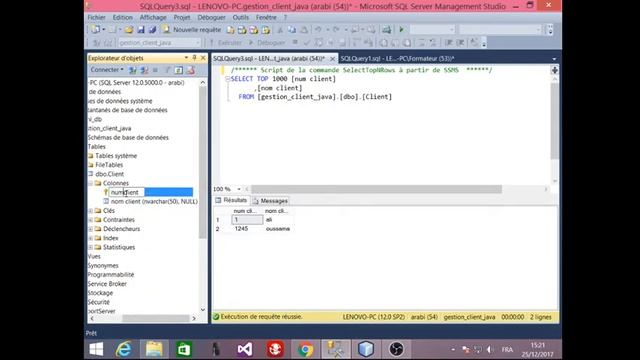Select the Programmabilité node

click(111, 275)
